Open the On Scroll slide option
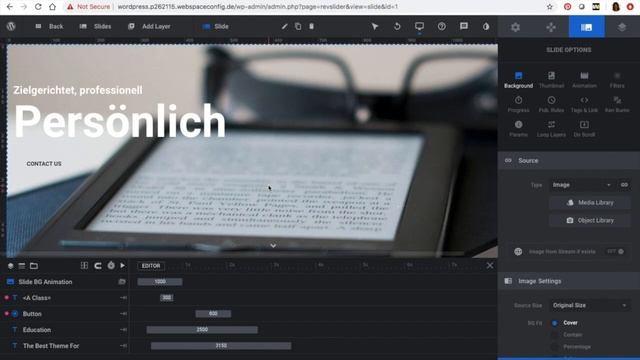640x360 pixels. (x=584, y=129)
